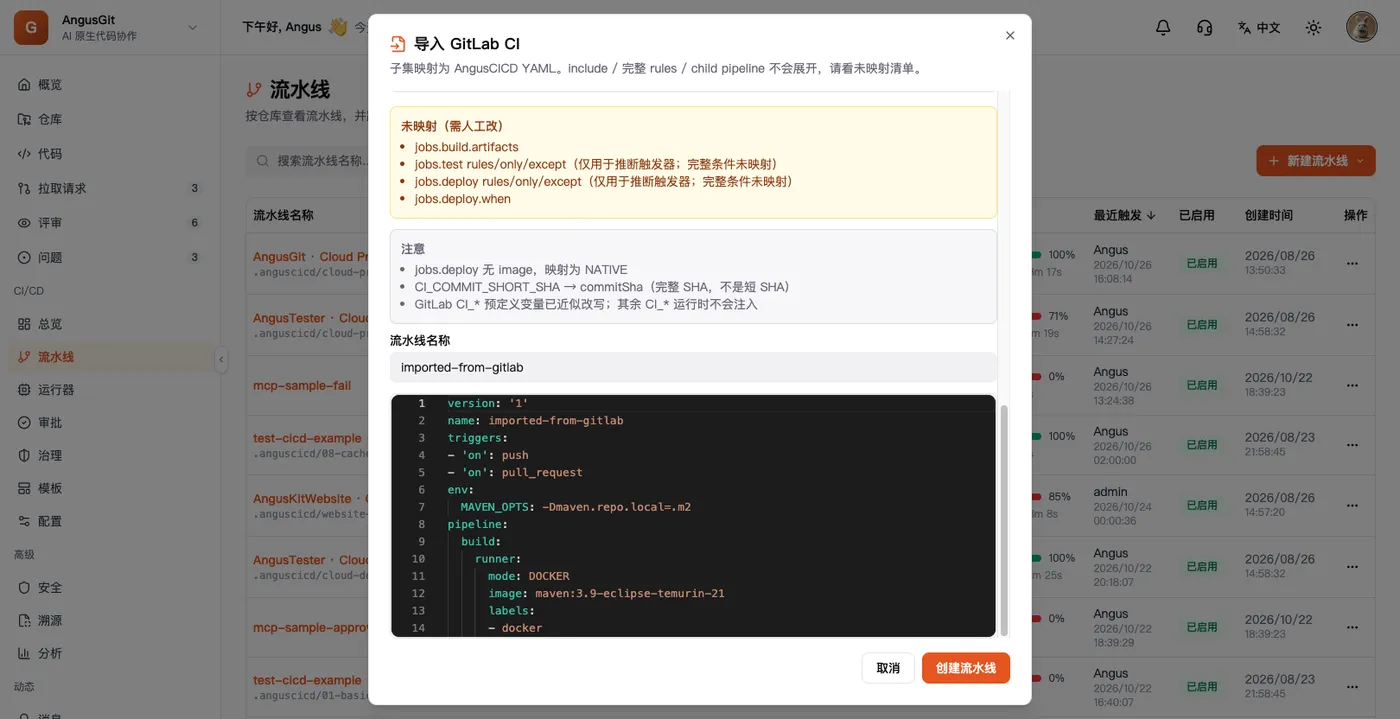Viewport: 1400px width, 719px height.
Task: Click the 已启用 badge in the admin row
Action: 1201,505
